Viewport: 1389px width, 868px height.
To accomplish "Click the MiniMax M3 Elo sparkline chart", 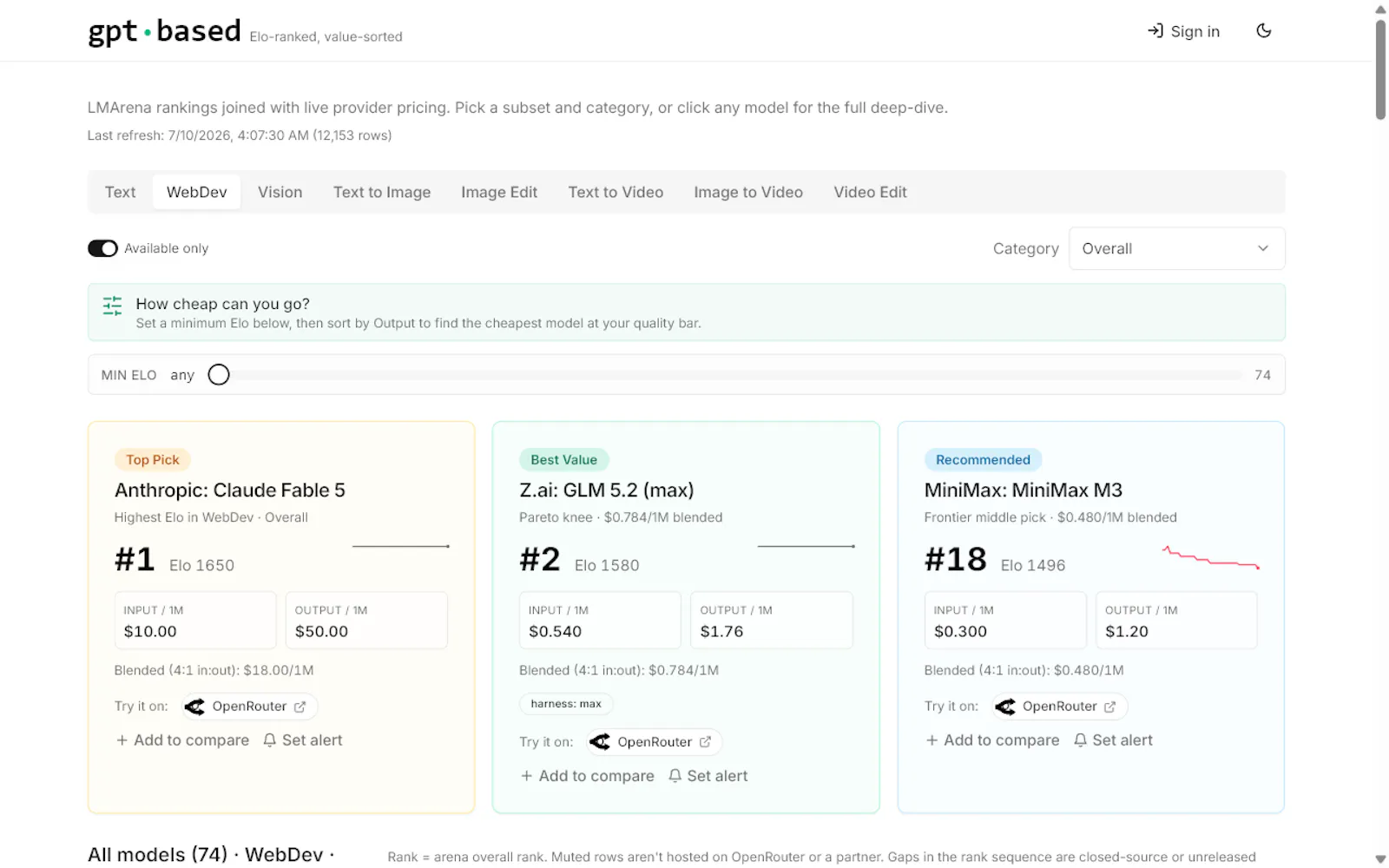I will click(x=1211, y=557).
